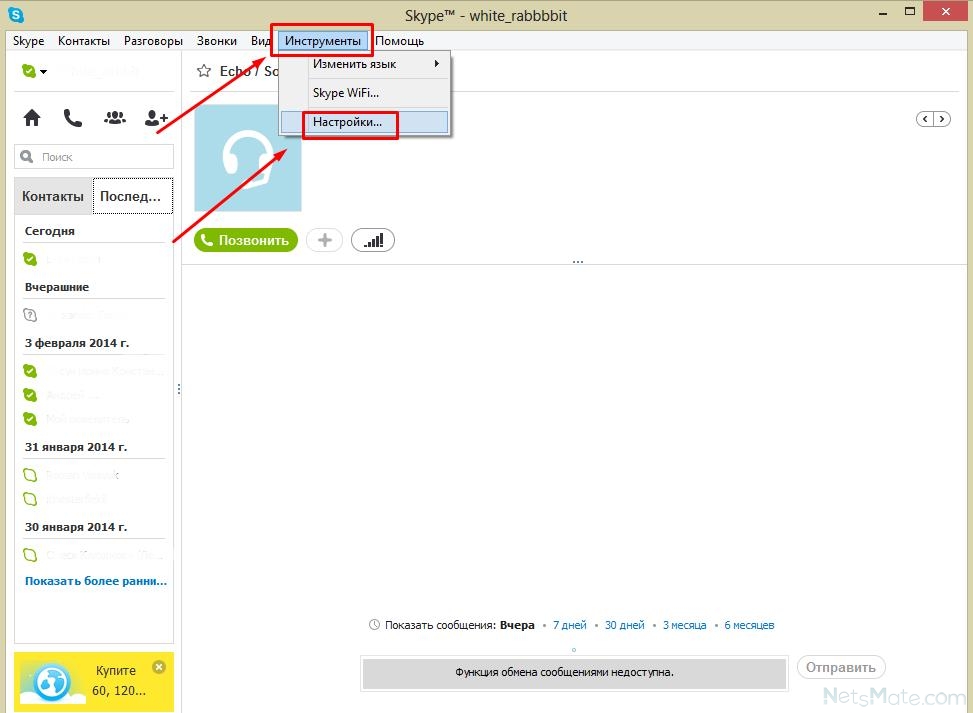
Task: Select the unknown-status contact under Вчерашние
Action: [x=94, y=315]
